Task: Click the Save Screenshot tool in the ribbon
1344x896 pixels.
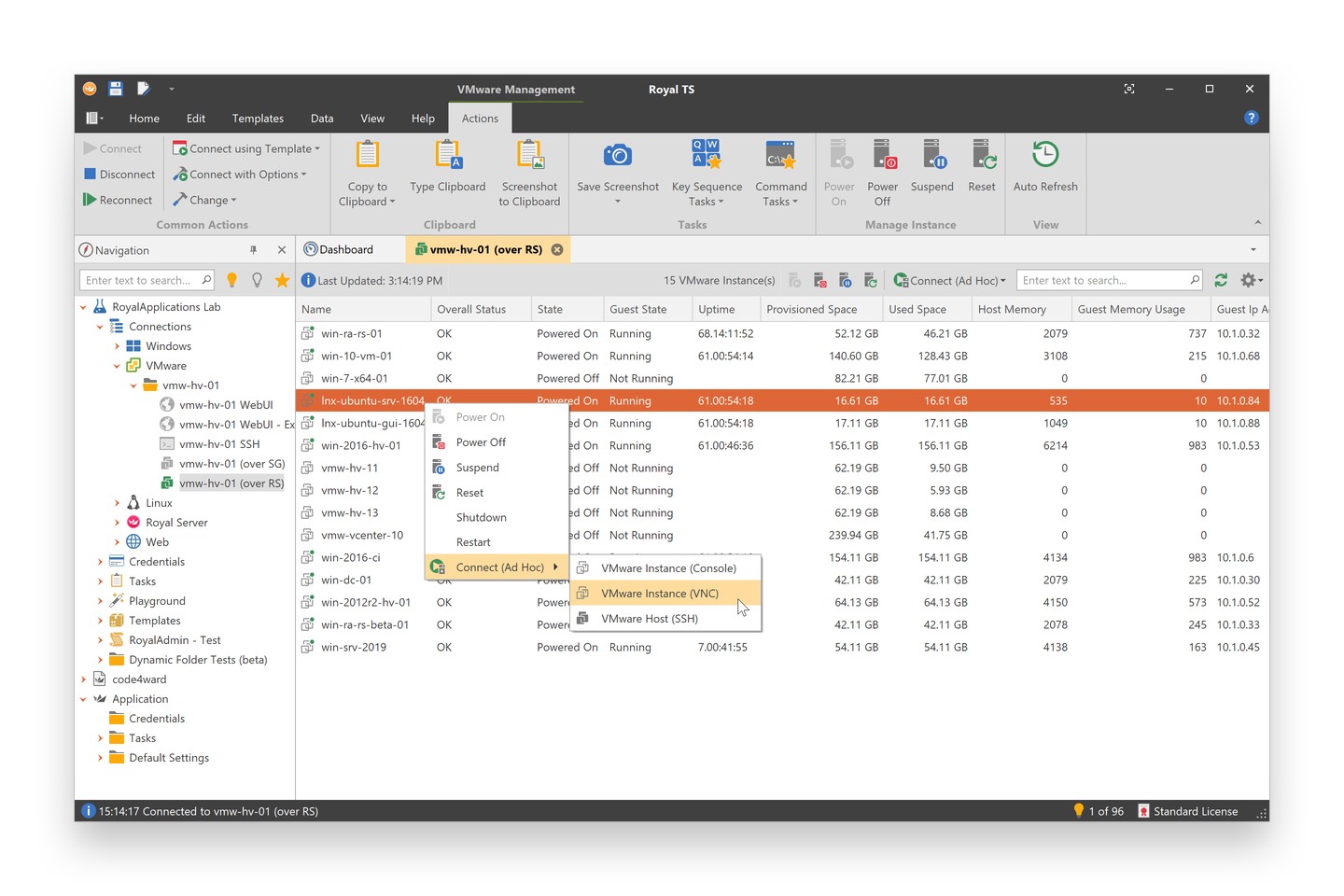Action: (617, 168)
